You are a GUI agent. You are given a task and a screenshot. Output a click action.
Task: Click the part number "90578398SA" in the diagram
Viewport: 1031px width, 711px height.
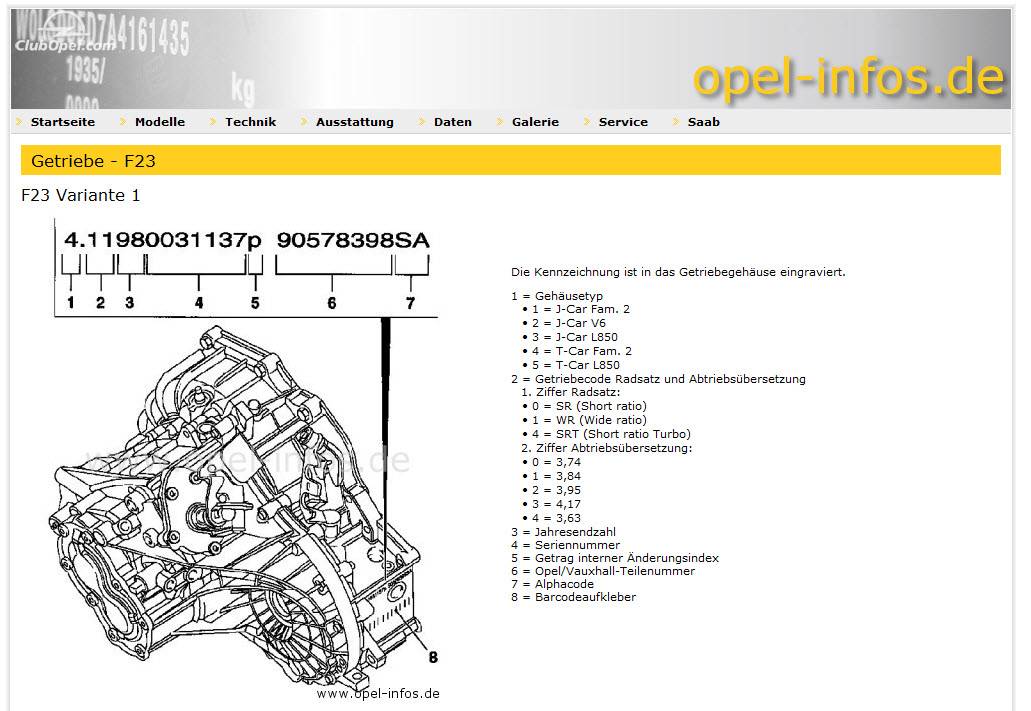[353, 240]
